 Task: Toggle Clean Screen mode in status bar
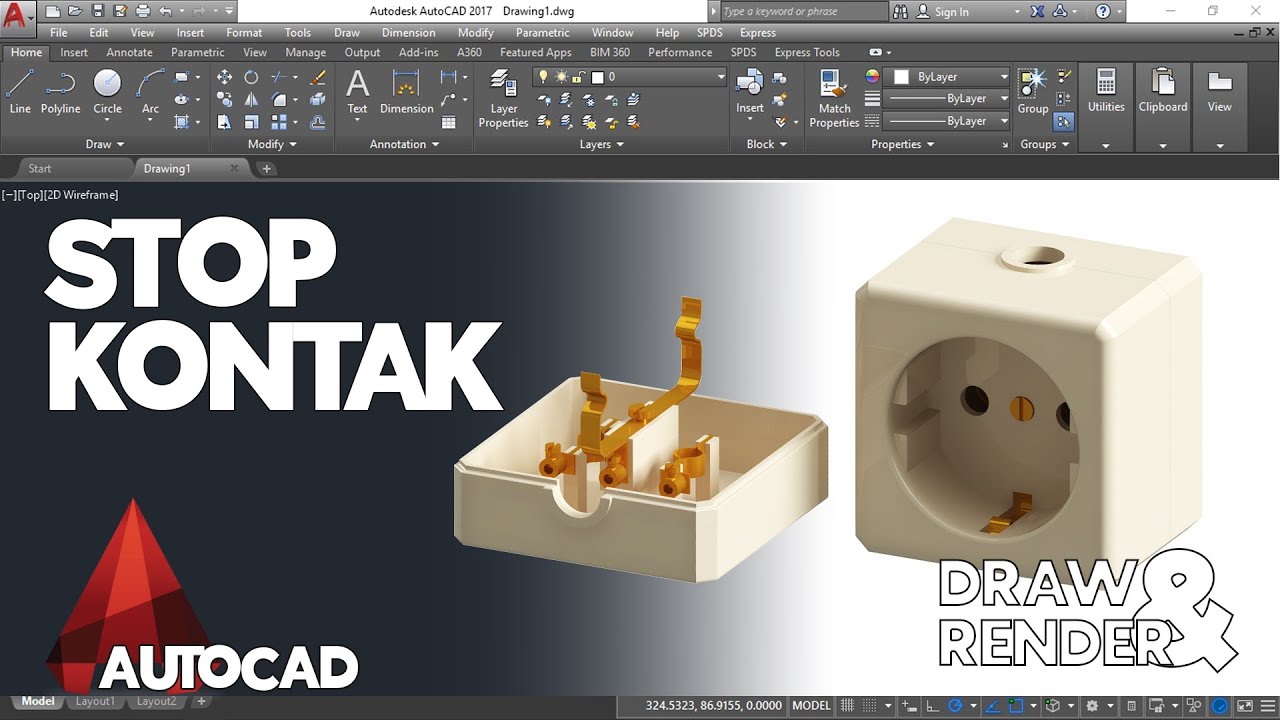[1243, 705]
